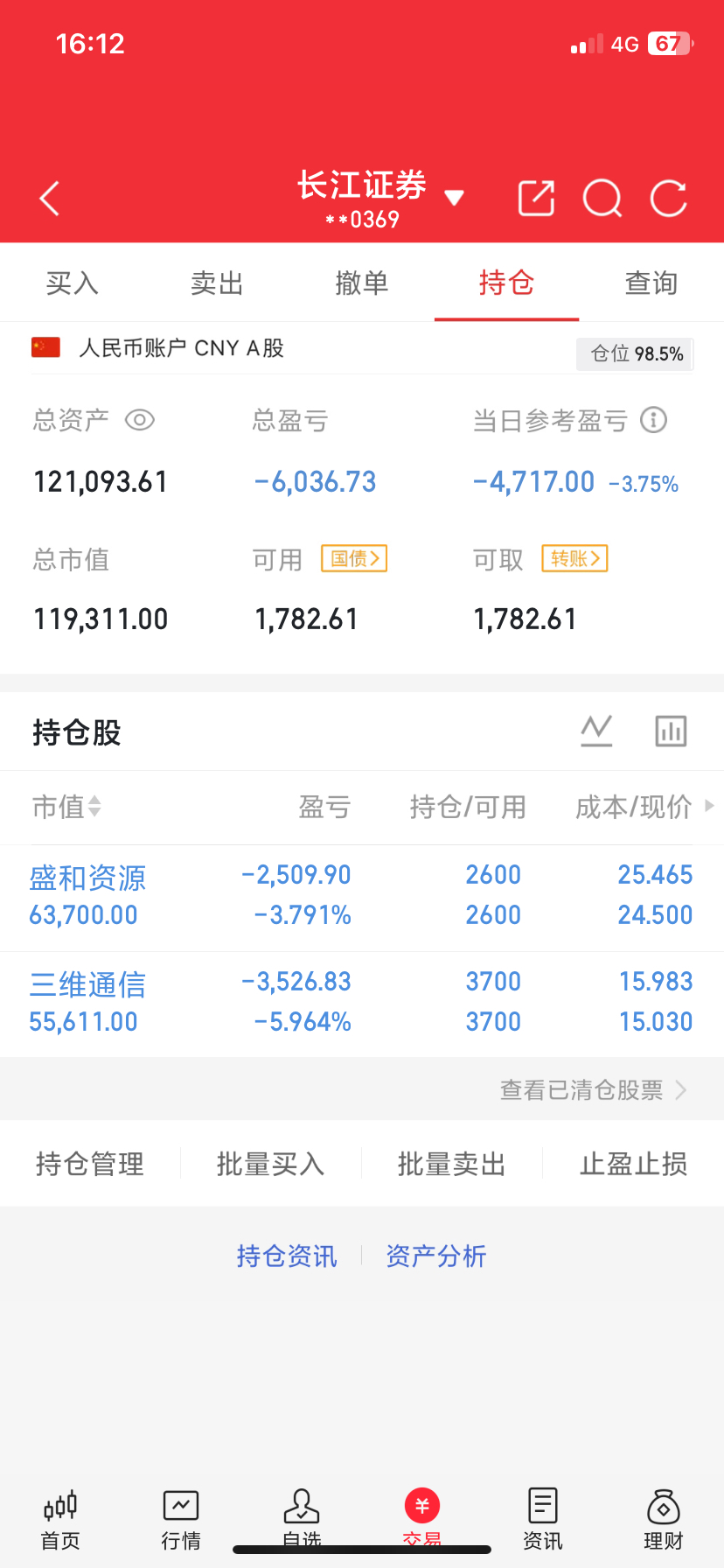This screenshot has width=724, height=1568.
Task: Open the bar chart icon in 持仓股
Action: pos(671,731)
